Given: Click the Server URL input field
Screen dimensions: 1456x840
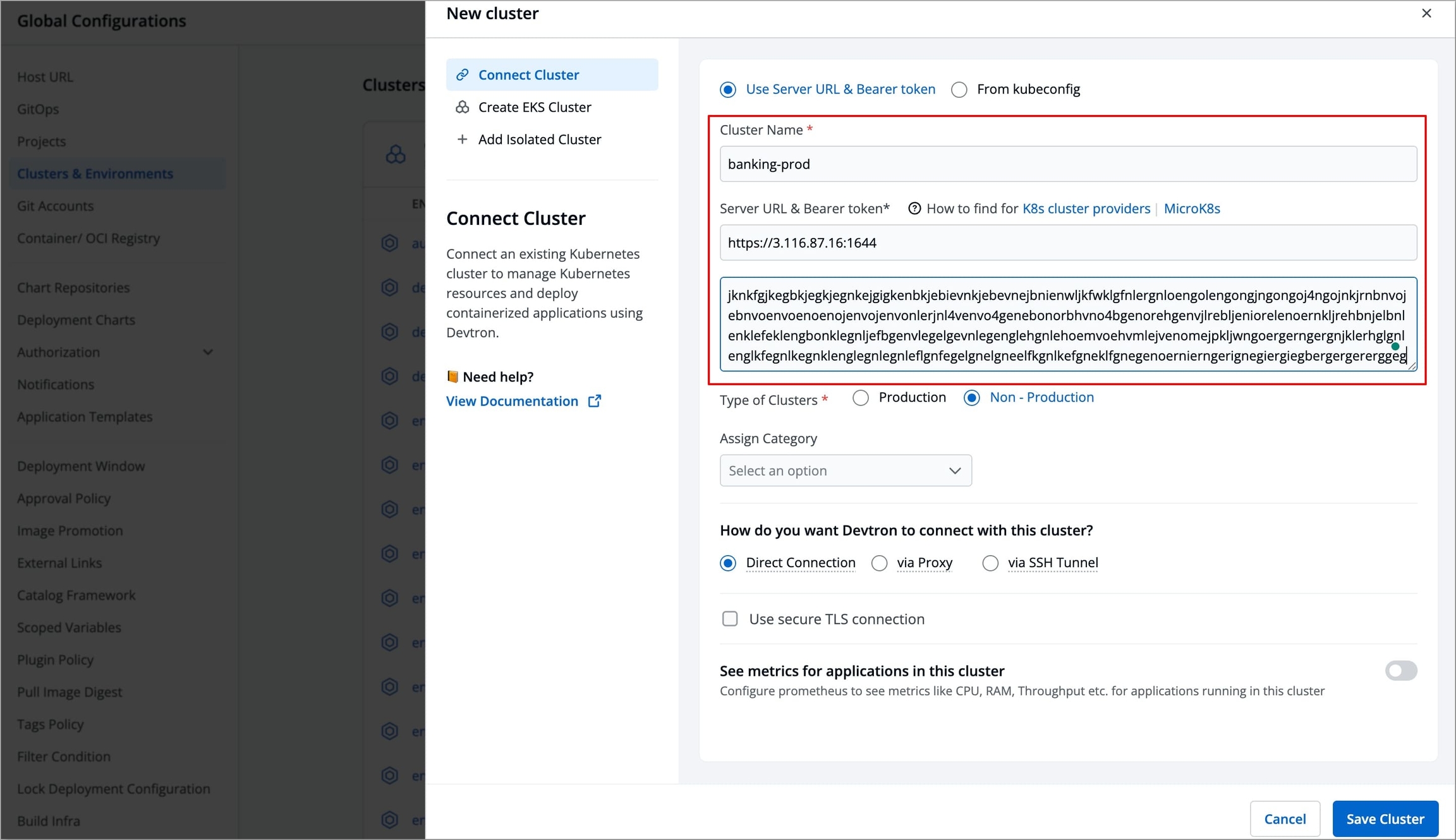Looking at the screenshot, I should pyautogui.click(x=1068, y=243).
